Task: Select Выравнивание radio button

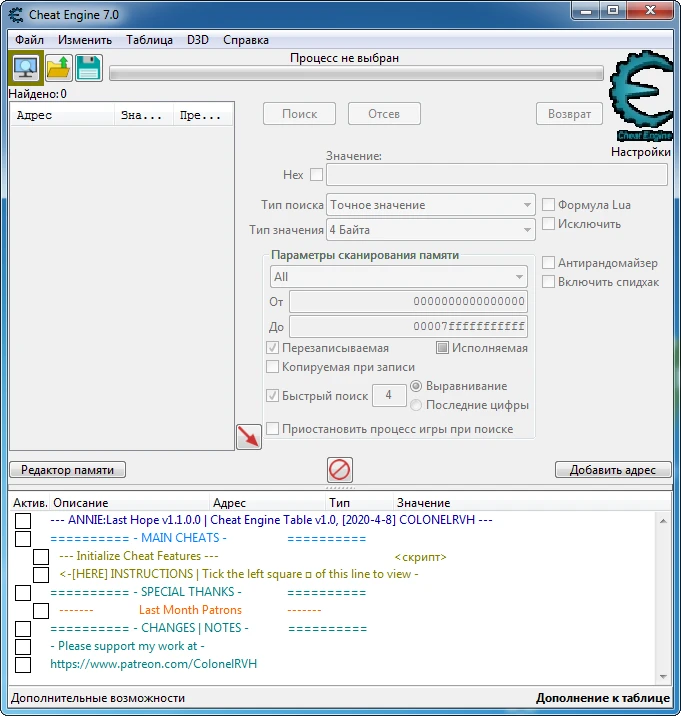Action: click(416, 386)
